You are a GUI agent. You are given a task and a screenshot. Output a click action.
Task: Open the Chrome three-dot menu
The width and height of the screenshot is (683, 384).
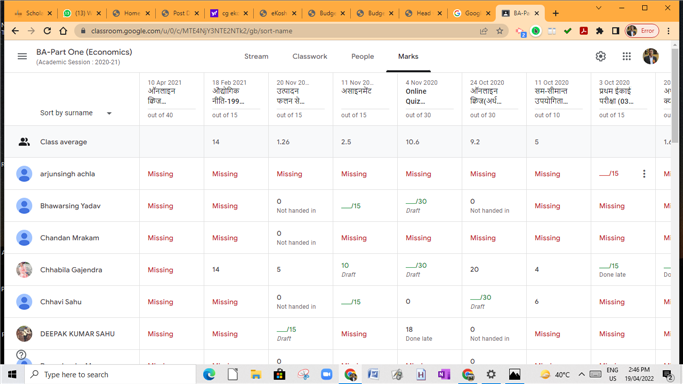tap(669, 31)
